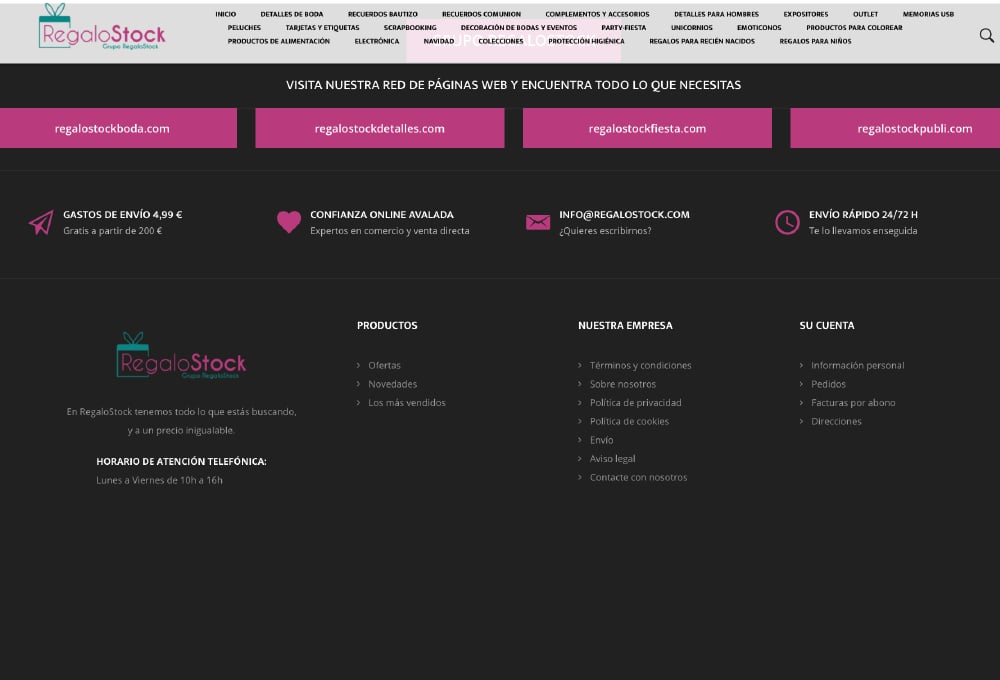The image size is (1000, 680).
Task: Open the Ofertas footer link
Action: pos(384,365)
